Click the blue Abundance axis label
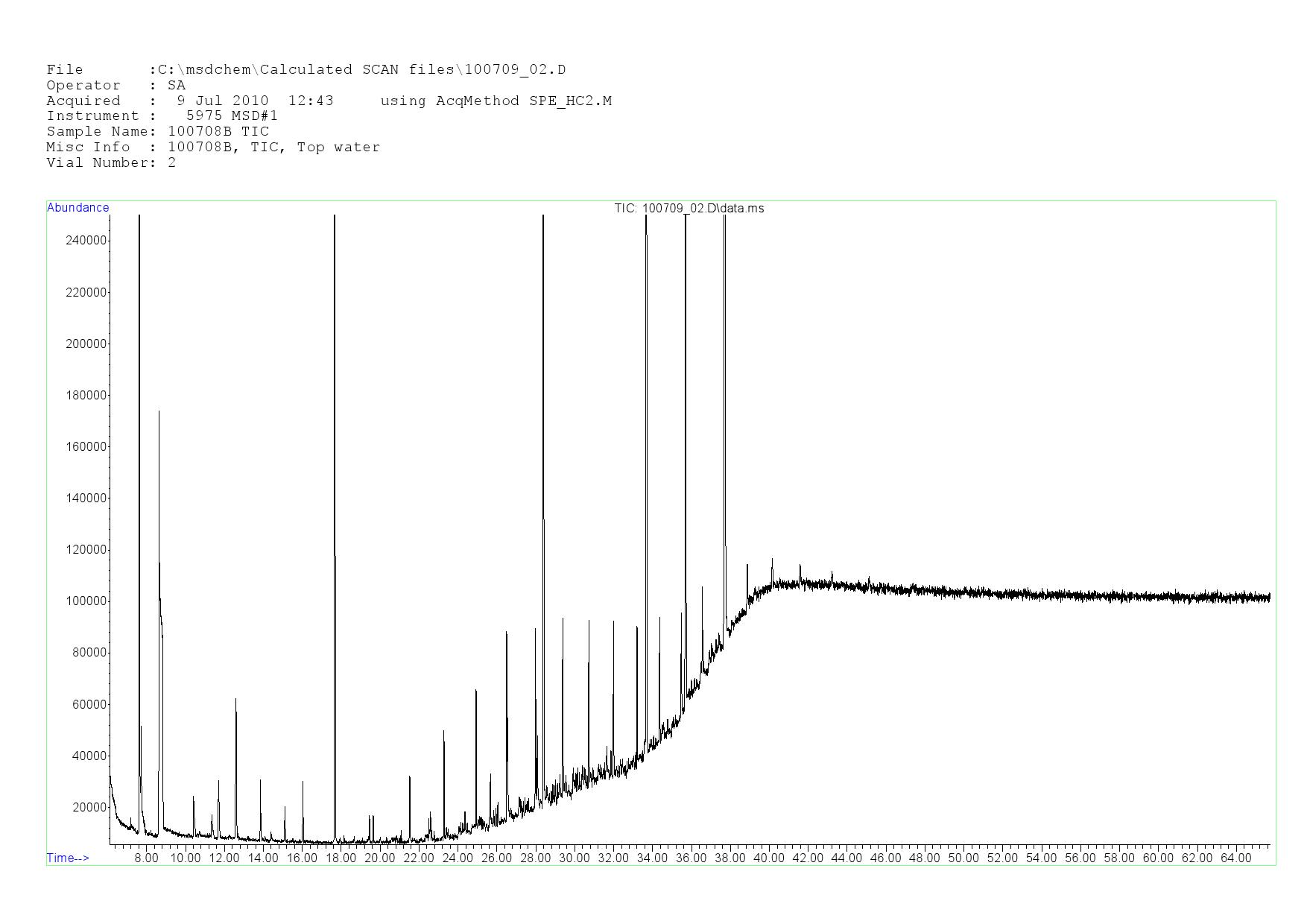The width and height of the screenshot is (1307, 924). point(78,208)
